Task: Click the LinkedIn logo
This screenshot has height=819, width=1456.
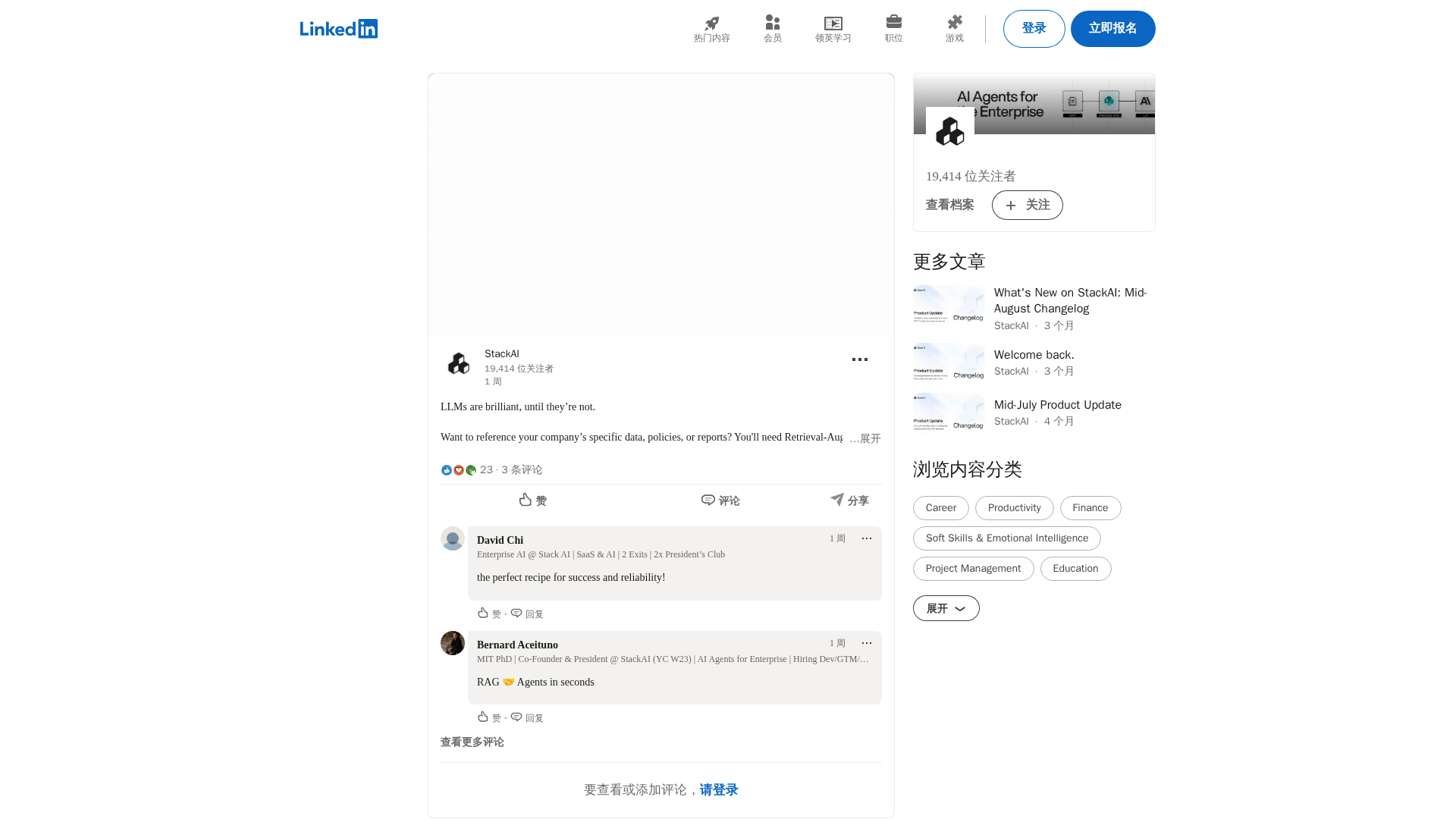Action: pyautogui.click(x=338, y=29)
